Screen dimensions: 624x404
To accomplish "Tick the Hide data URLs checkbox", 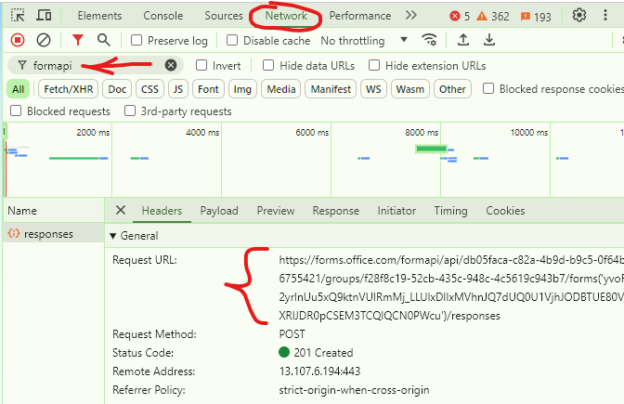I will click(x=269, y=66).
